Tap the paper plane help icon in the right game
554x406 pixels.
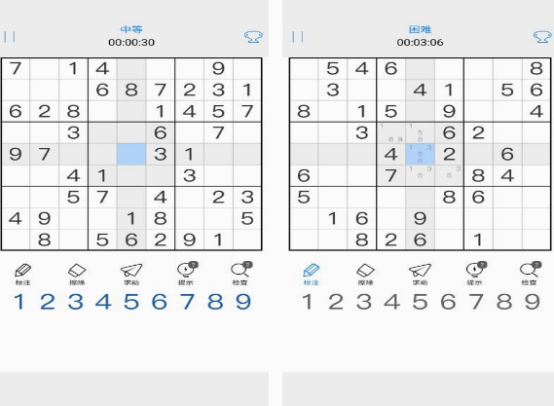420,274
